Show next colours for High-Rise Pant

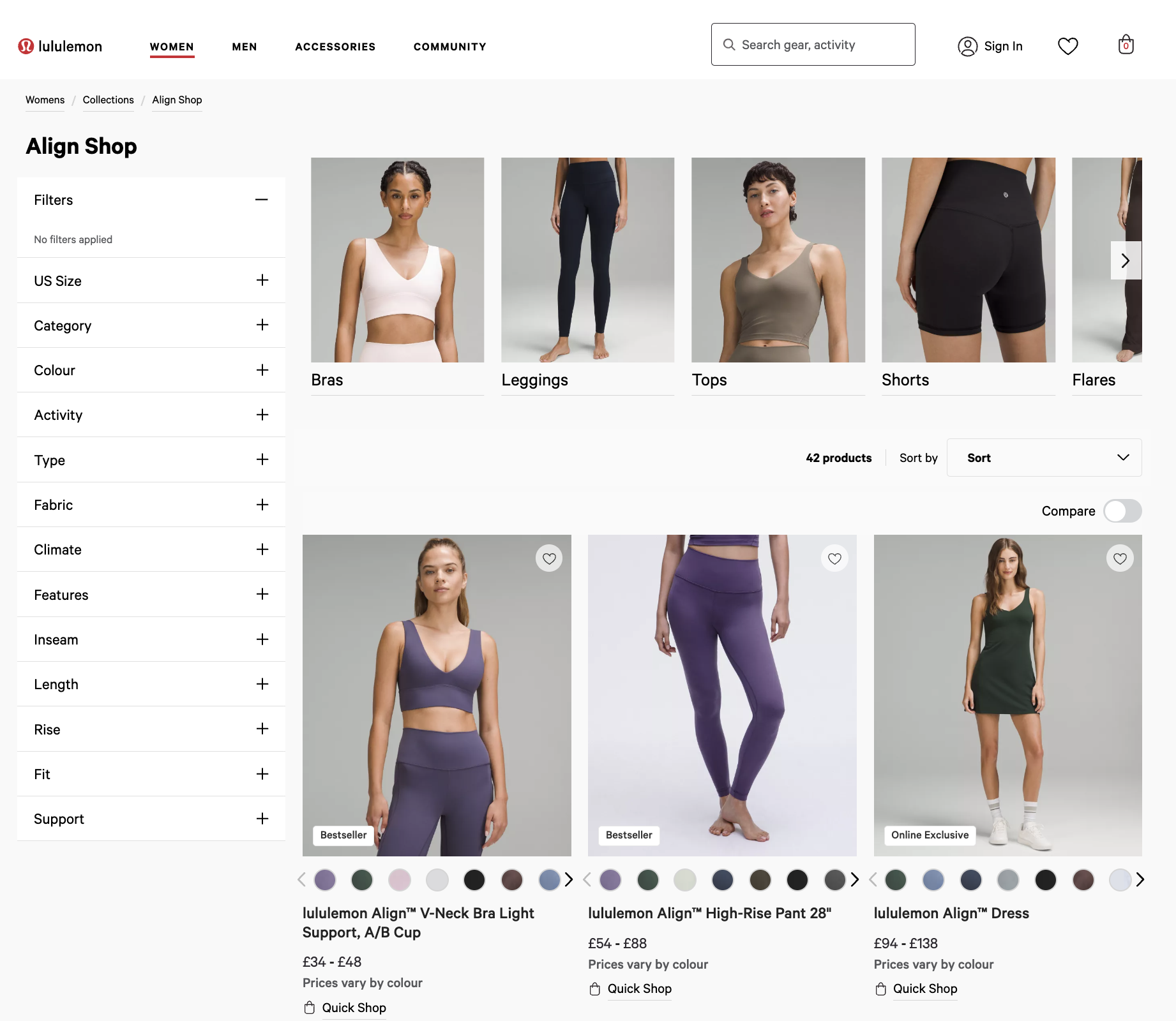click(854, 879)
